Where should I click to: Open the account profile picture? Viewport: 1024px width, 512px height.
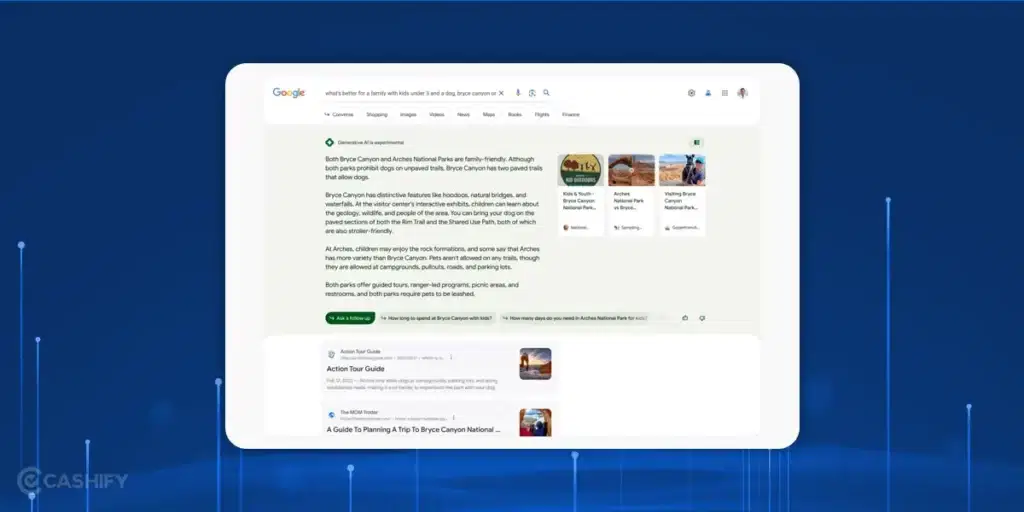tap(743, 93)
